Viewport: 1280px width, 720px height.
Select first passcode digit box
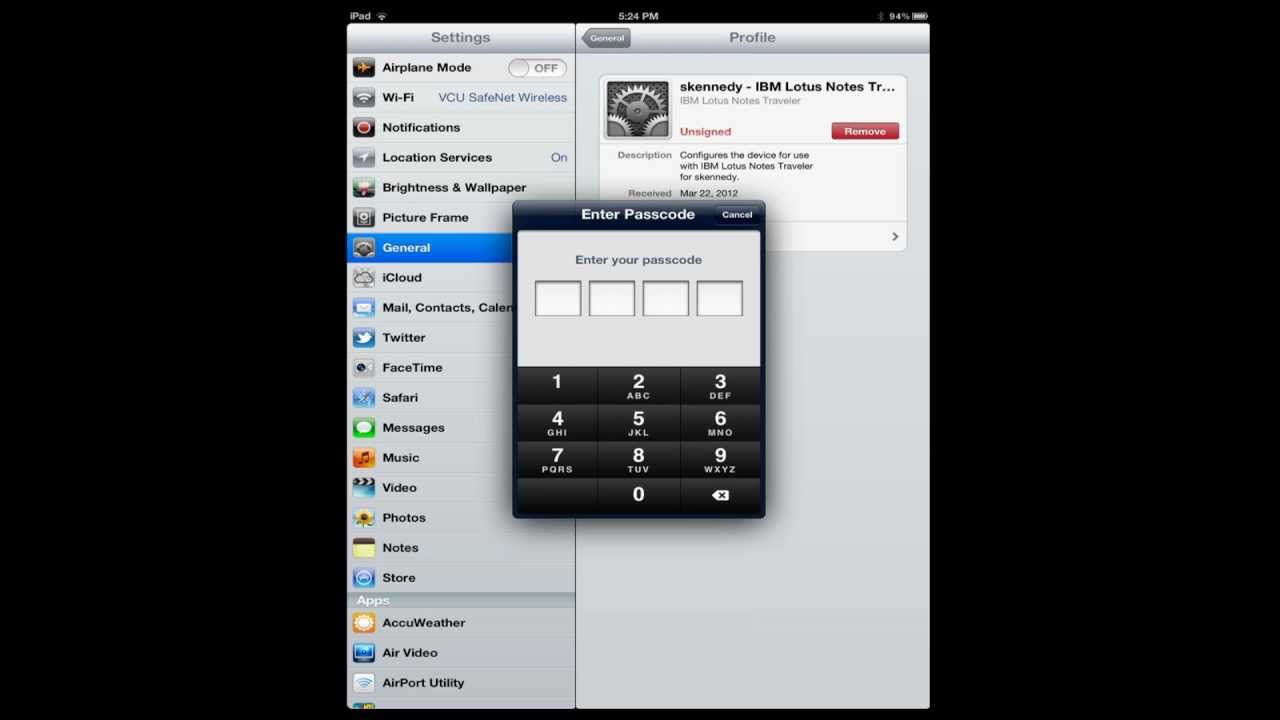coord(558,299)
